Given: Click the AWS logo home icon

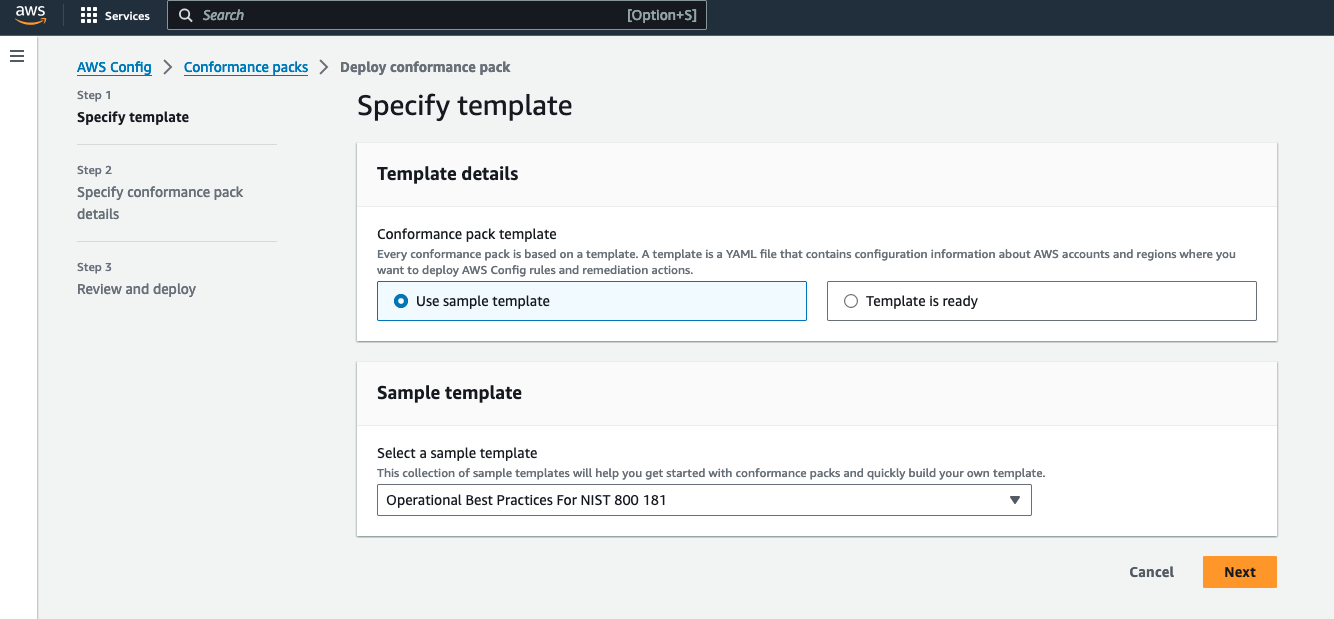Looking at the screenshot, I should tap(30, 16).
